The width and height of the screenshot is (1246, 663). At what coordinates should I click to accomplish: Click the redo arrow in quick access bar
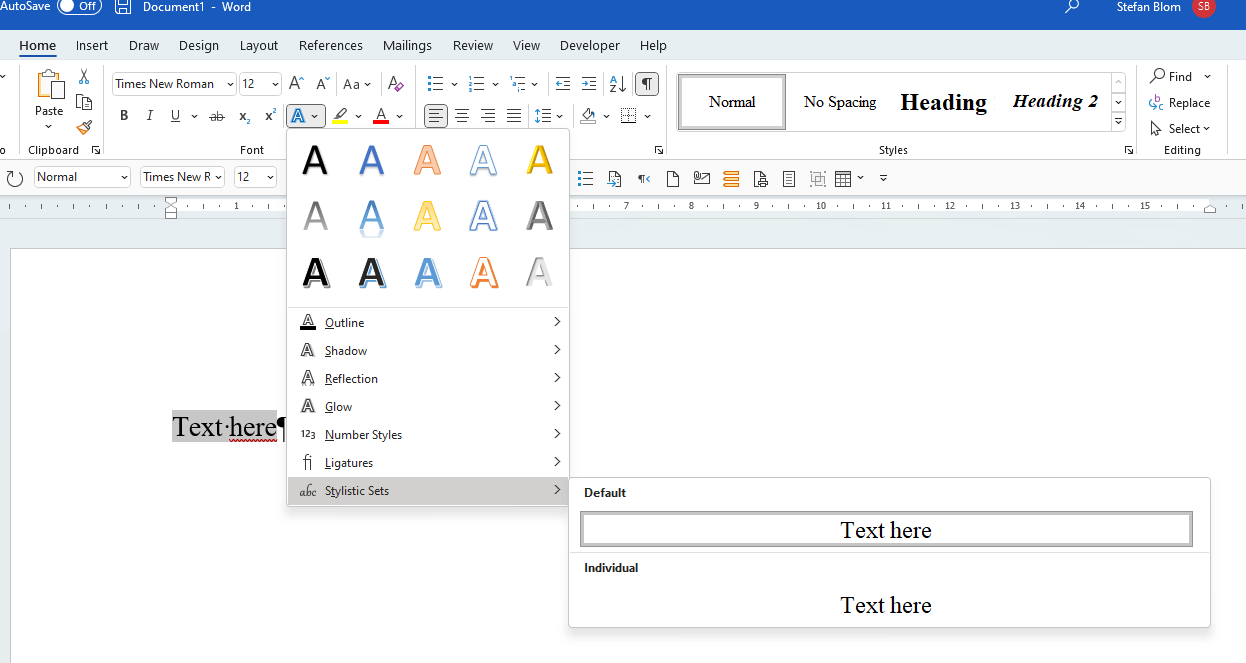pos(15,178)
